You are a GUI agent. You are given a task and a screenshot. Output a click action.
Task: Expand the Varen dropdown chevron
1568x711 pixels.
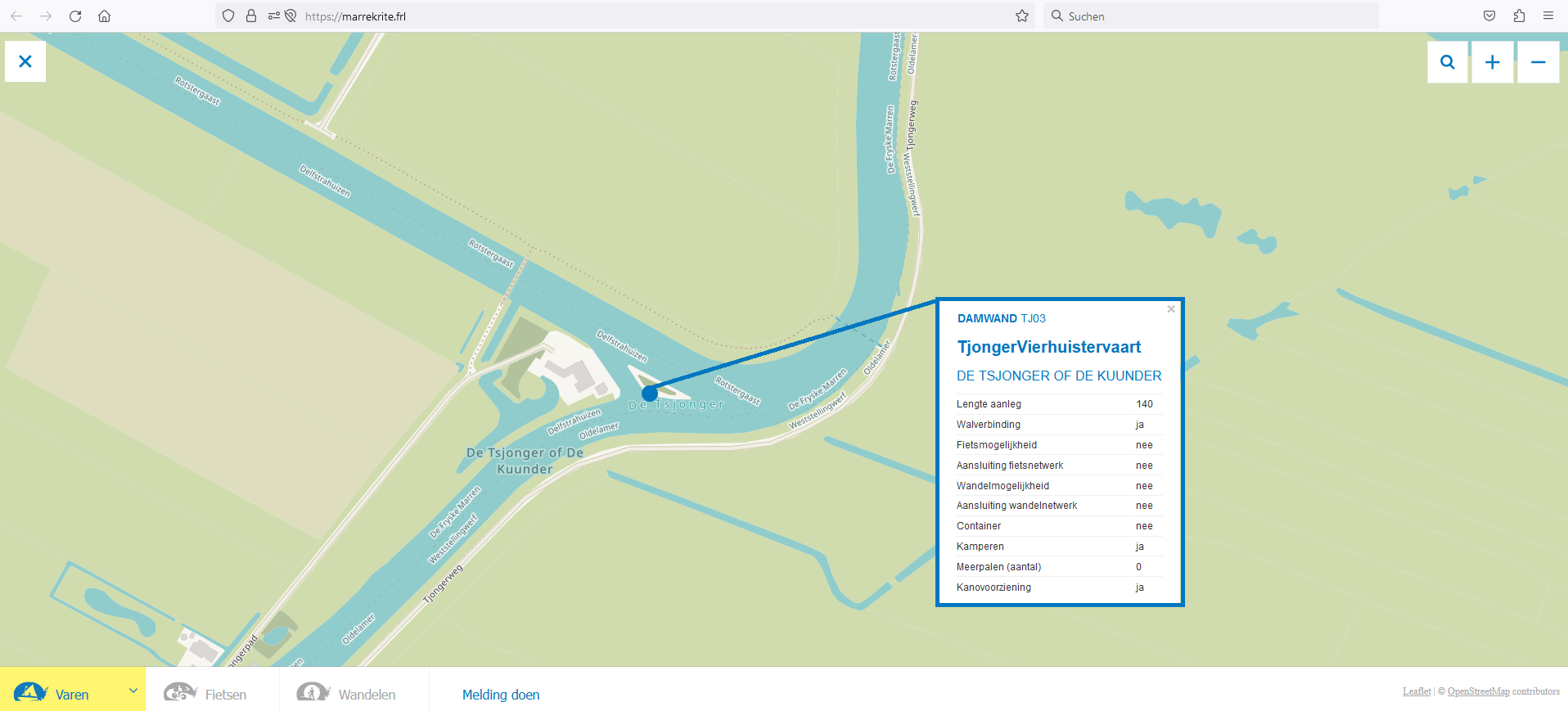pyautogui.click(x=133, y=691)
